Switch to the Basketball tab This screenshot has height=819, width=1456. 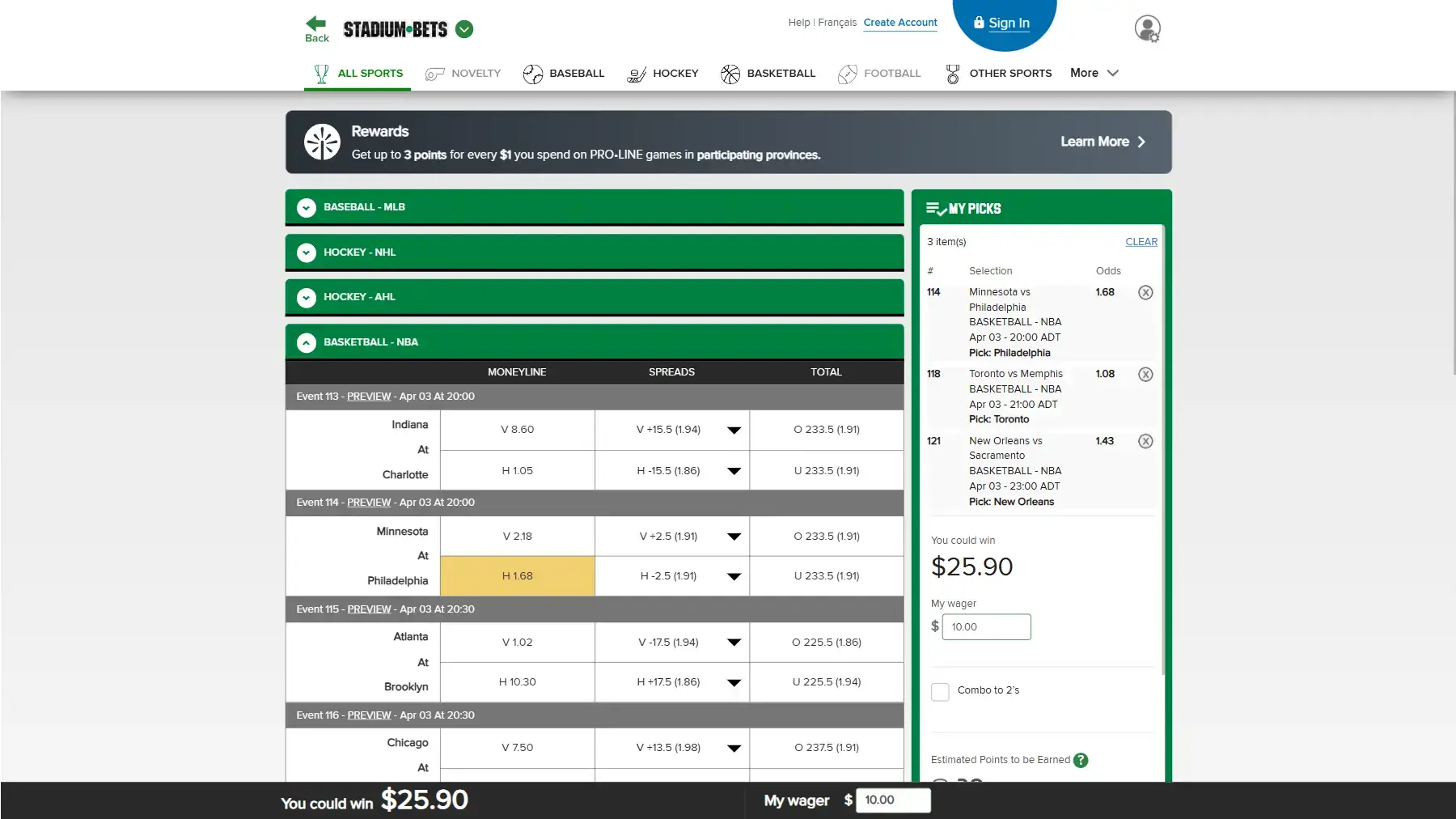[x=768, y=74]
